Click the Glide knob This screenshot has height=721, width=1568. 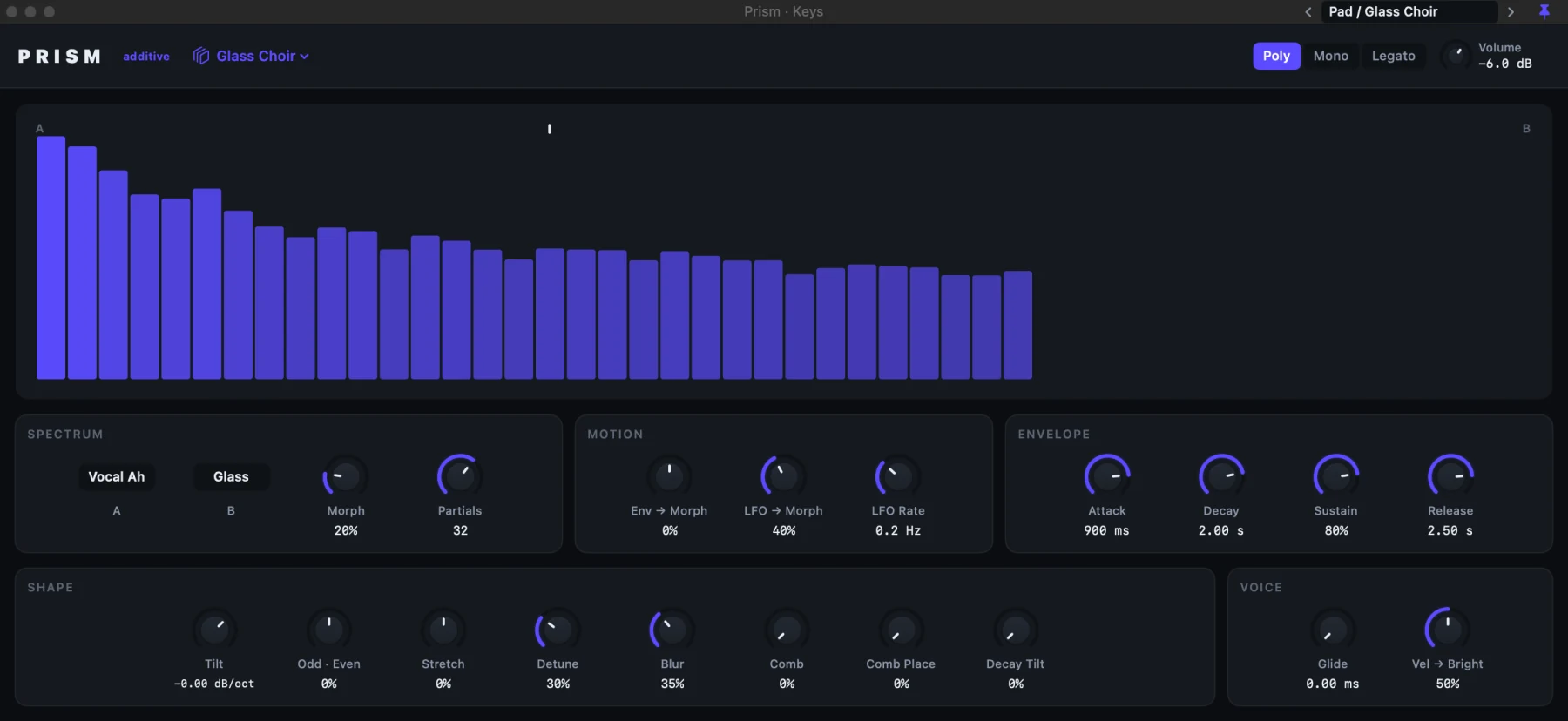(x=1333, y=630)
